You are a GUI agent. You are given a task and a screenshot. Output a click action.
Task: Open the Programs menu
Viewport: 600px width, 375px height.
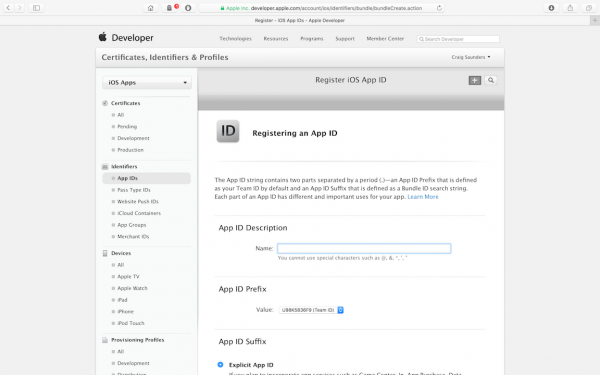point(312,39)
